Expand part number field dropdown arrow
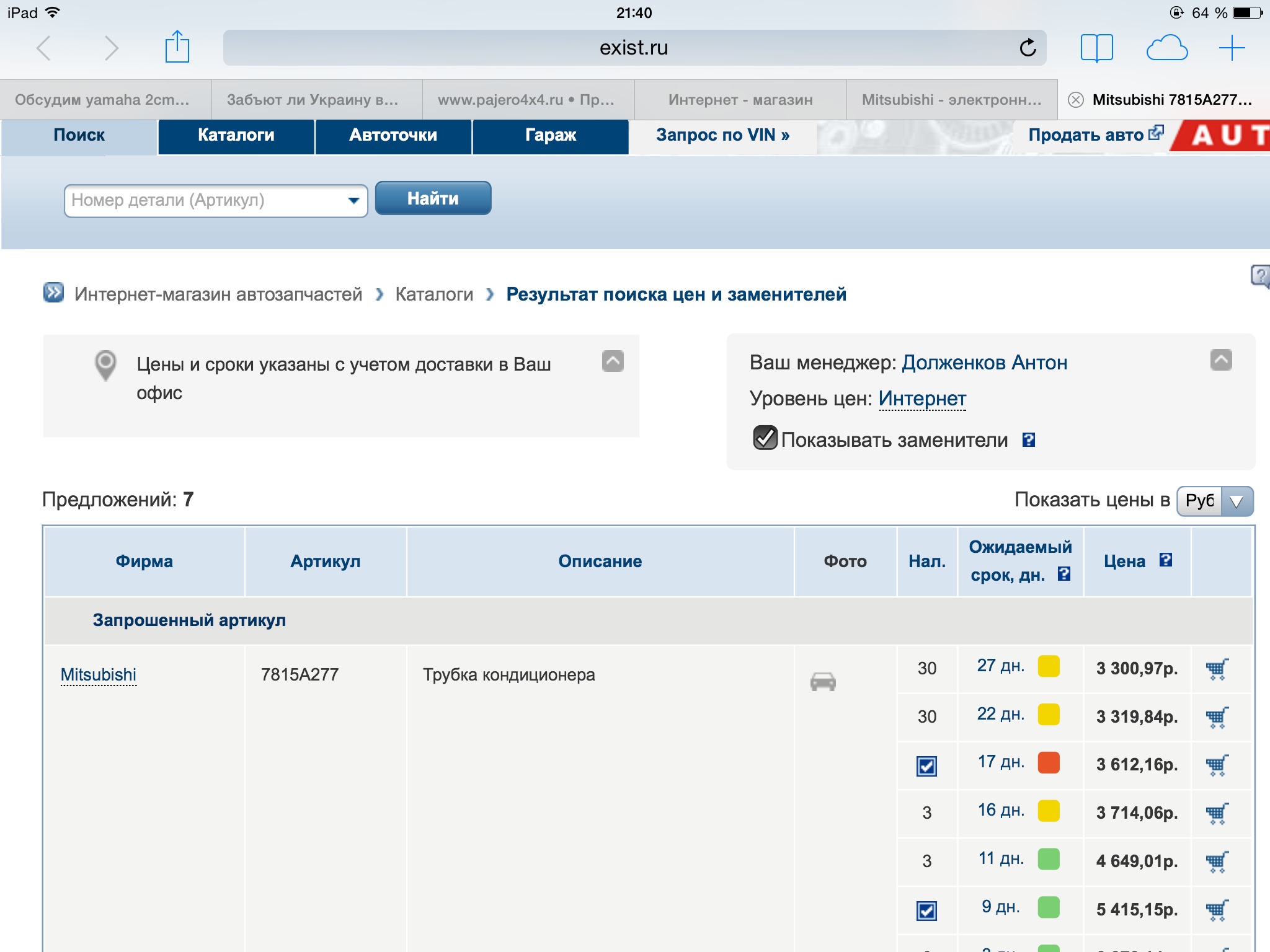1270x952 pixels. tap(353, 200)
